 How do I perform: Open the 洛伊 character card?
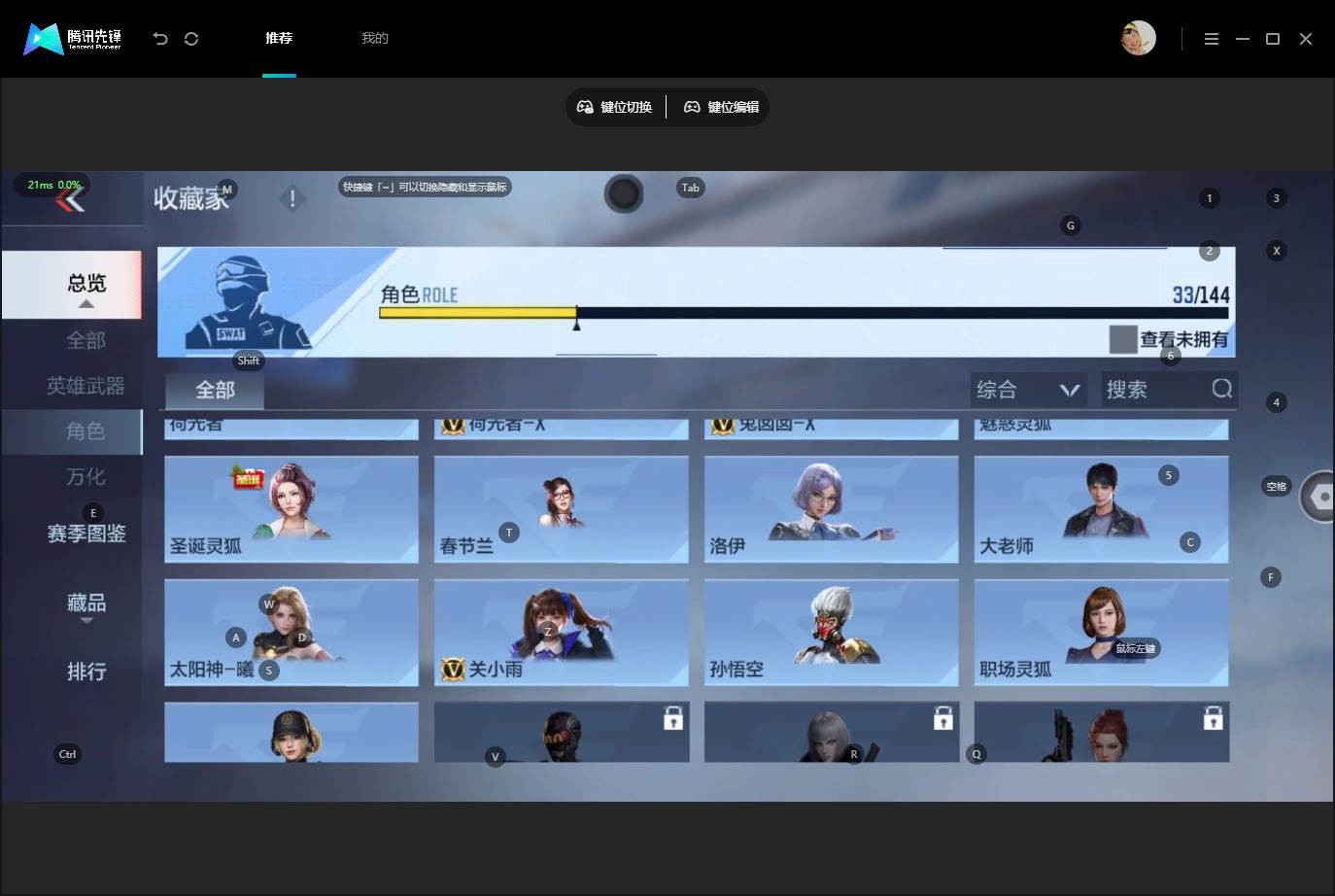click(832, 509)
